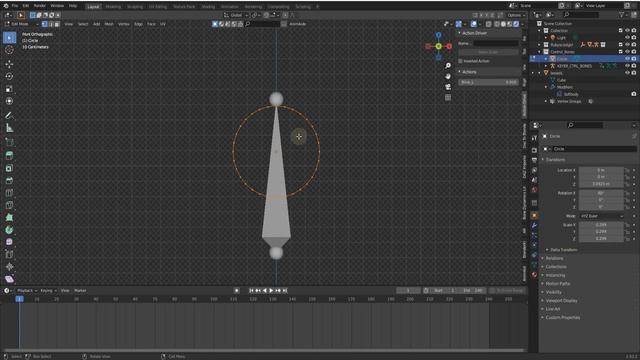
Task: Select the Transform tool
Action: coord(9,101)
